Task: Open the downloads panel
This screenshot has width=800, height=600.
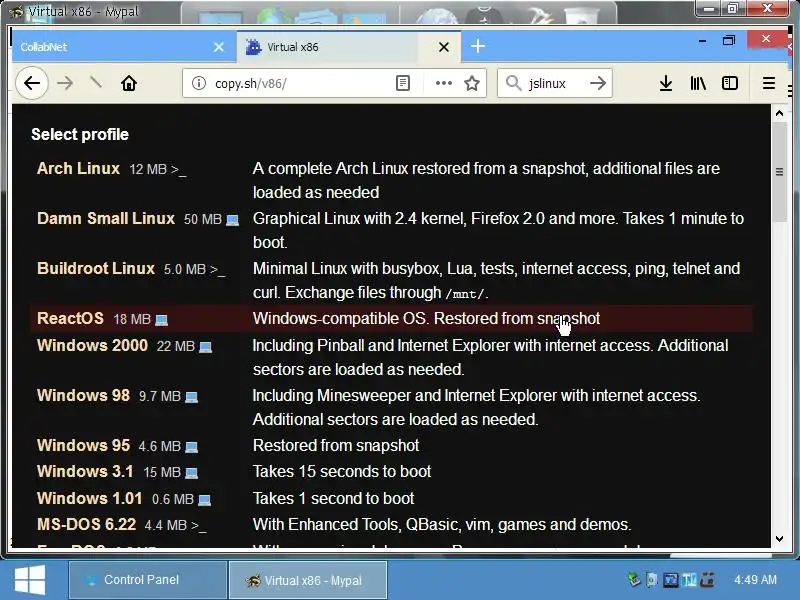Action: click(x=666, y=83)
